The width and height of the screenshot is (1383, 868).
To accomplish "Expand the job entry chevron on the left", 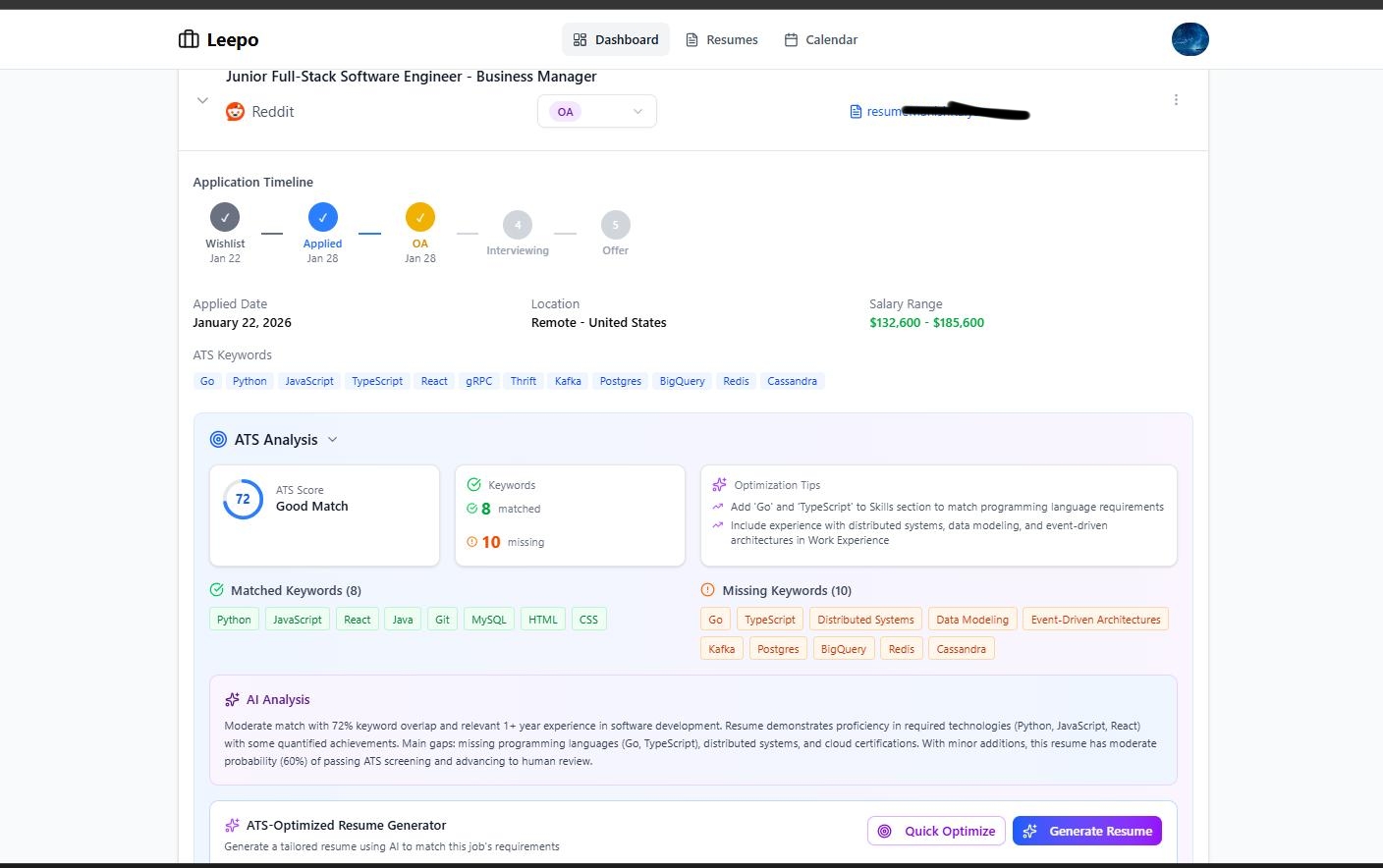I will (x=202, y=99).
